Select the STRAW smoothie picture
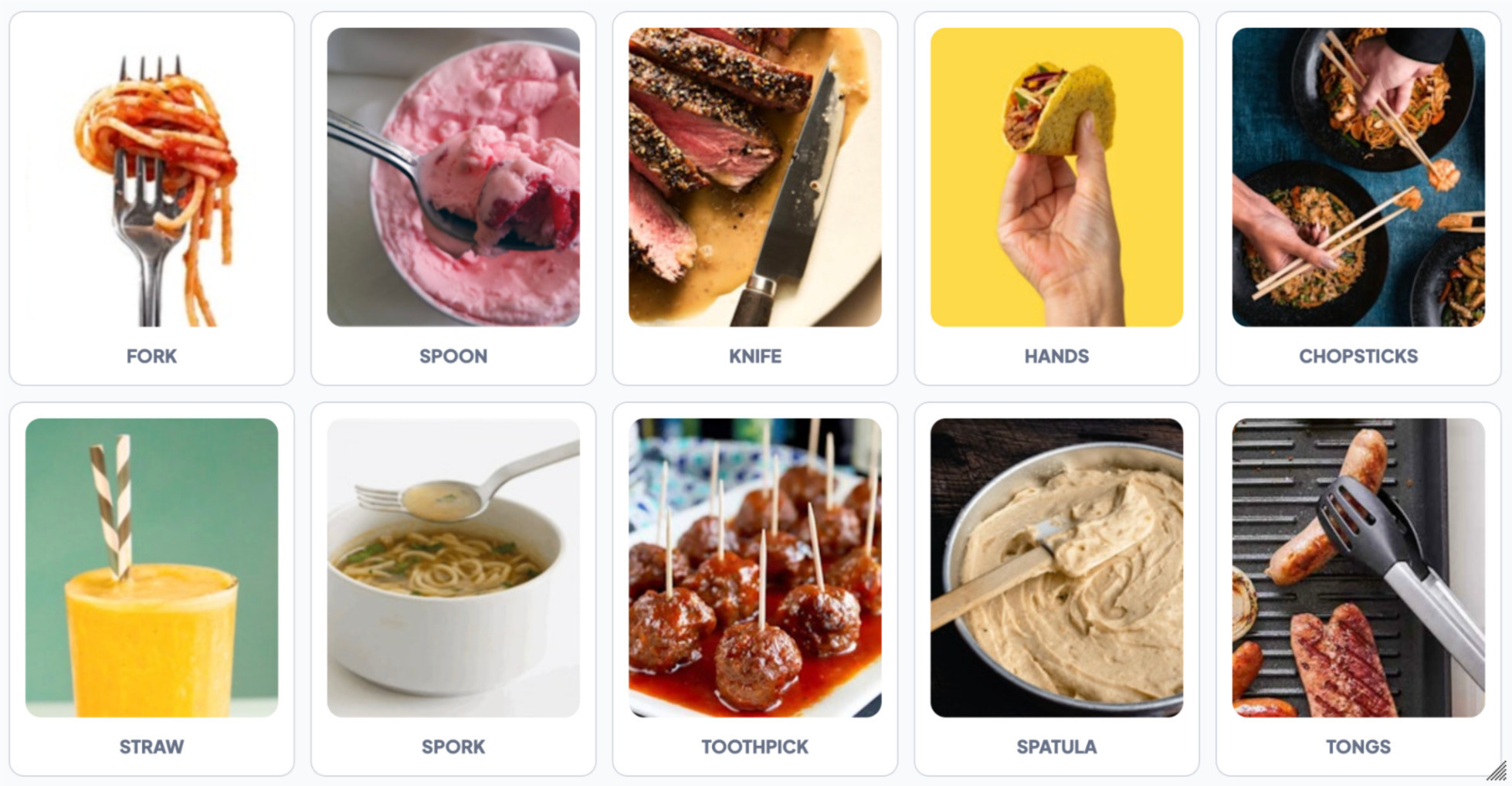Screen dimensions: 1512x786 pos(151,567)
